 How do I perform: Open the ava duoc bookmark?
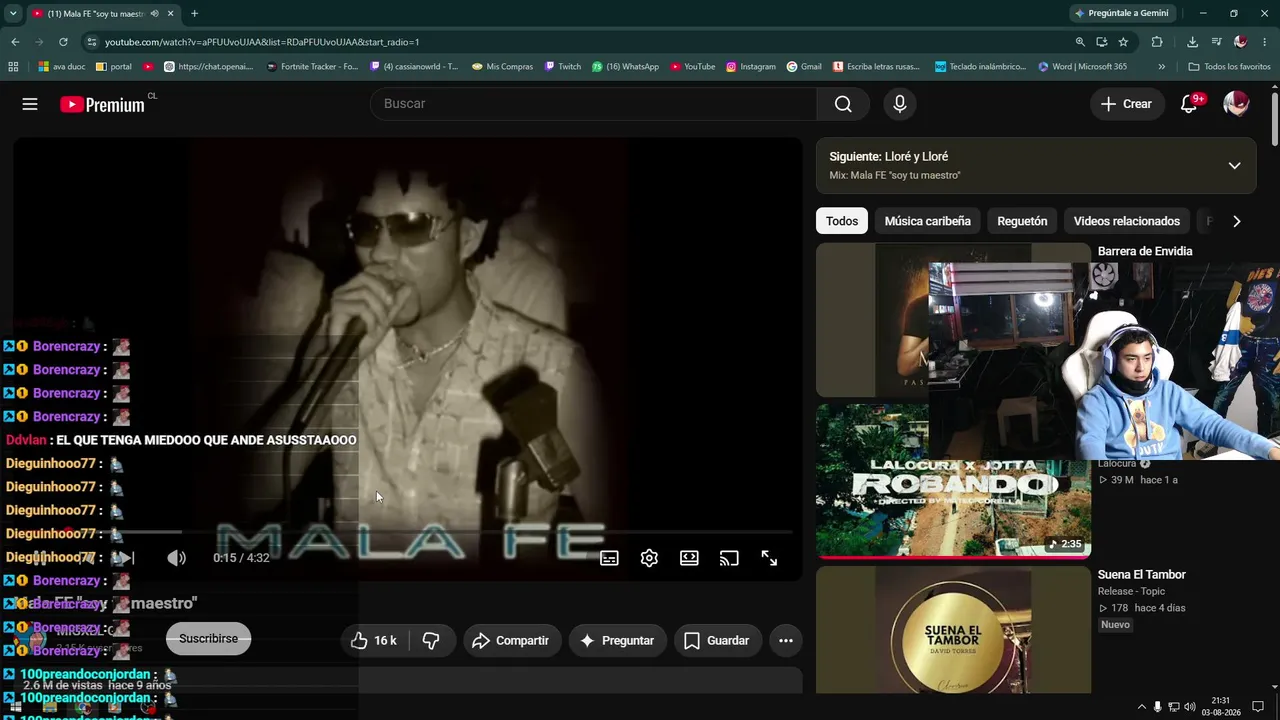[62, 67]
